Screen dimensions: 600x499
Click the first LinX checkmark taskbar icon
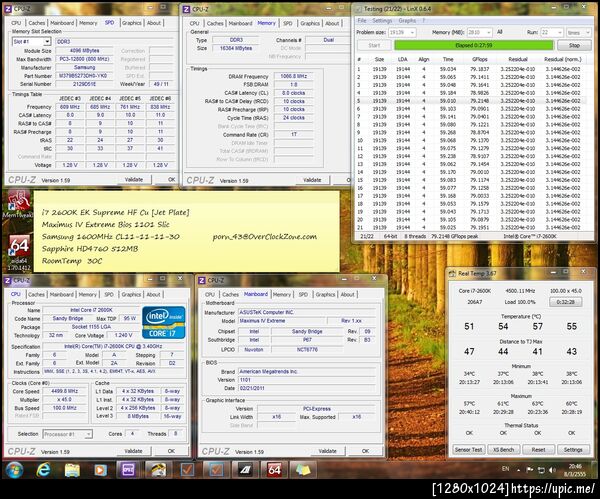[187, 470]
